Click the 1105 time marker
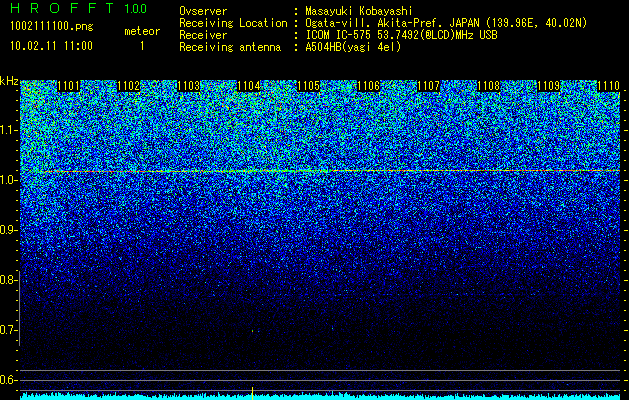This screenshot has width=629, height=400. [308, 86]
